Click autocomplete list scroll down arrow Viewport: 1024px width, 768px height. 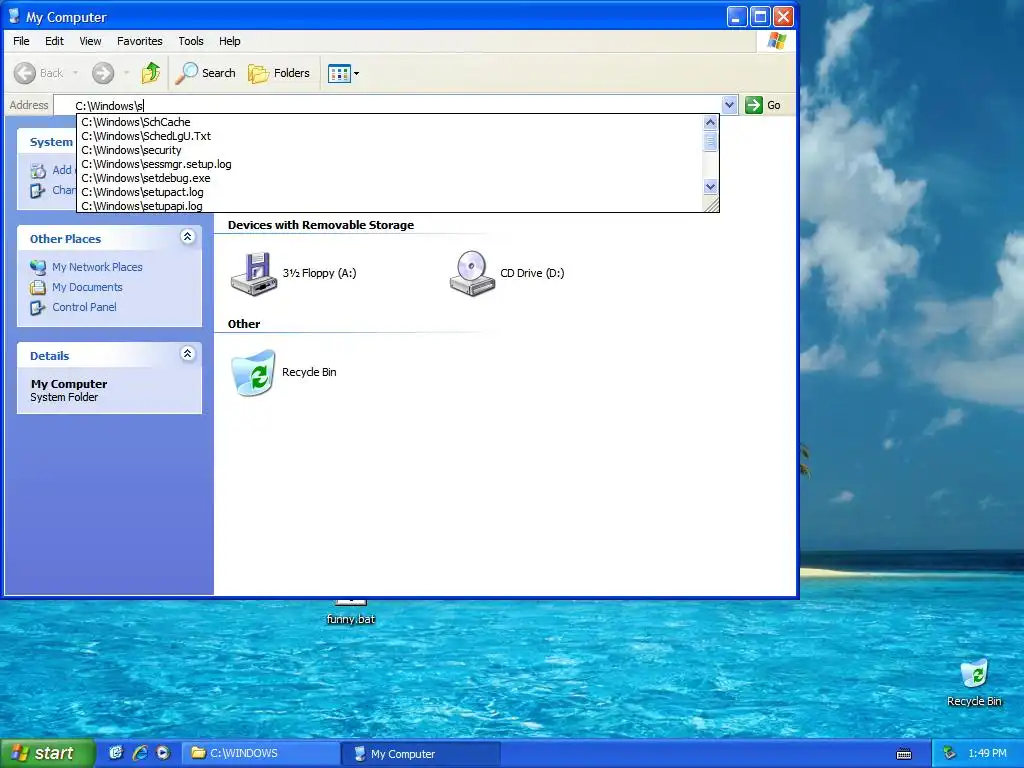[x=711, y=187]
